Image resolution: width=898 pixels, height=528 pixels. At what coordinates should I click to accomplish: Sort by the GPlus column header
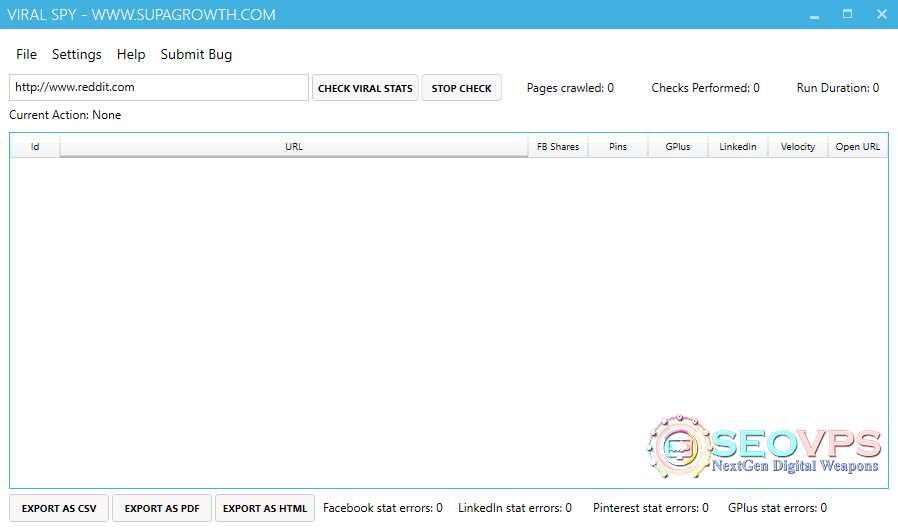(678, 147)
